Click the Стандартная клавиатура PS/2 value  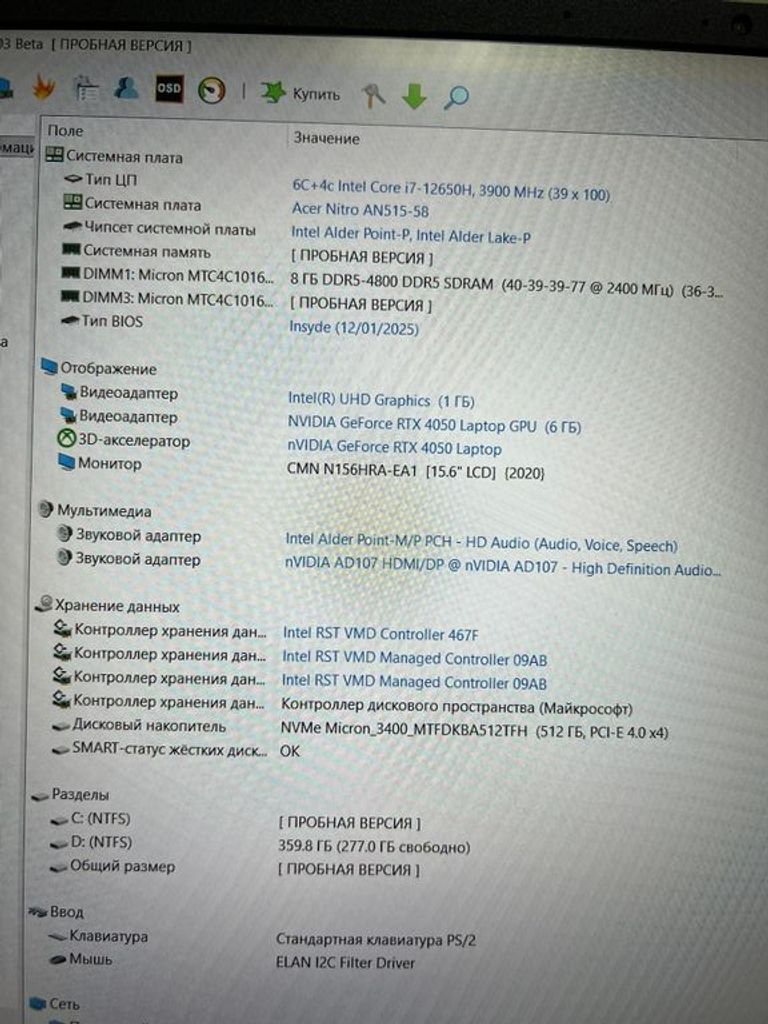[375, 940]
